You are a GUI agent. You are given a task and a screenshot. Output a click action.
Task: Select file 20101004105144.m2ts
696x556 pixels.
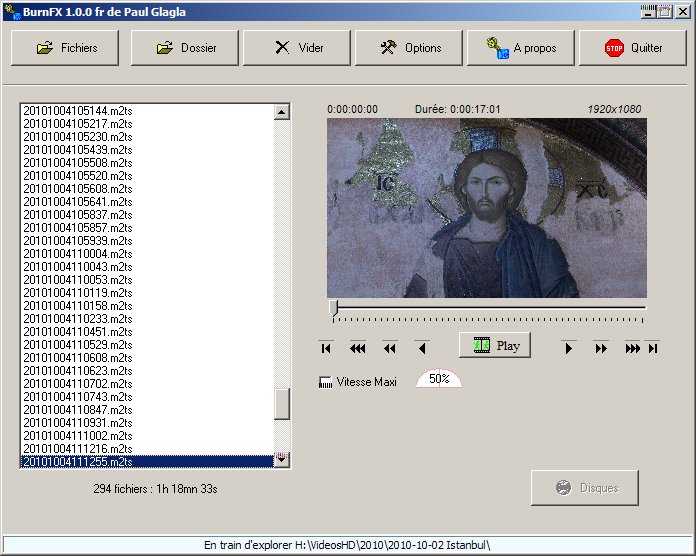pyautogui.click(x=147, y=110)
